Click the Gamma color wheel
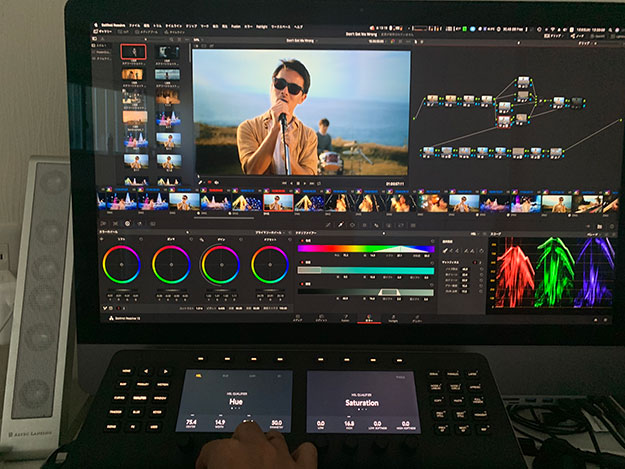The image size is (625, 469). [171, 264]
